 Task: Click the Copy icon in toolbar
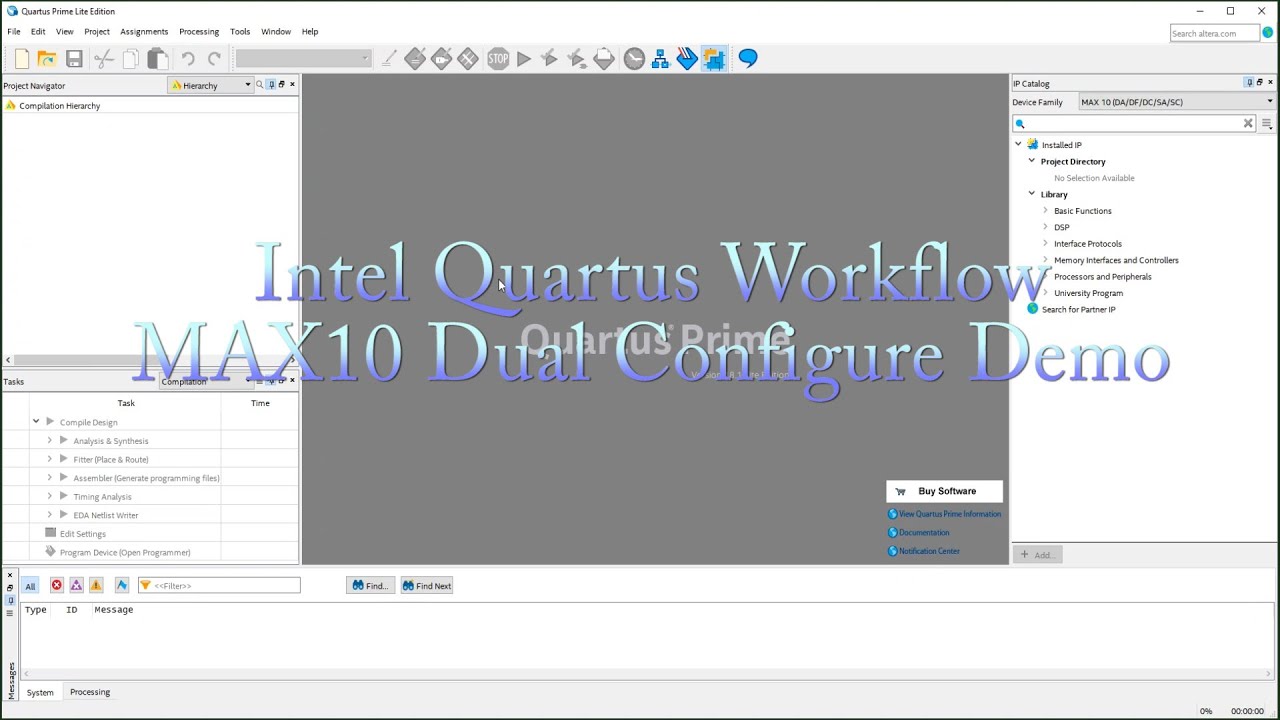pyautogui.click(x=130, y=59)
